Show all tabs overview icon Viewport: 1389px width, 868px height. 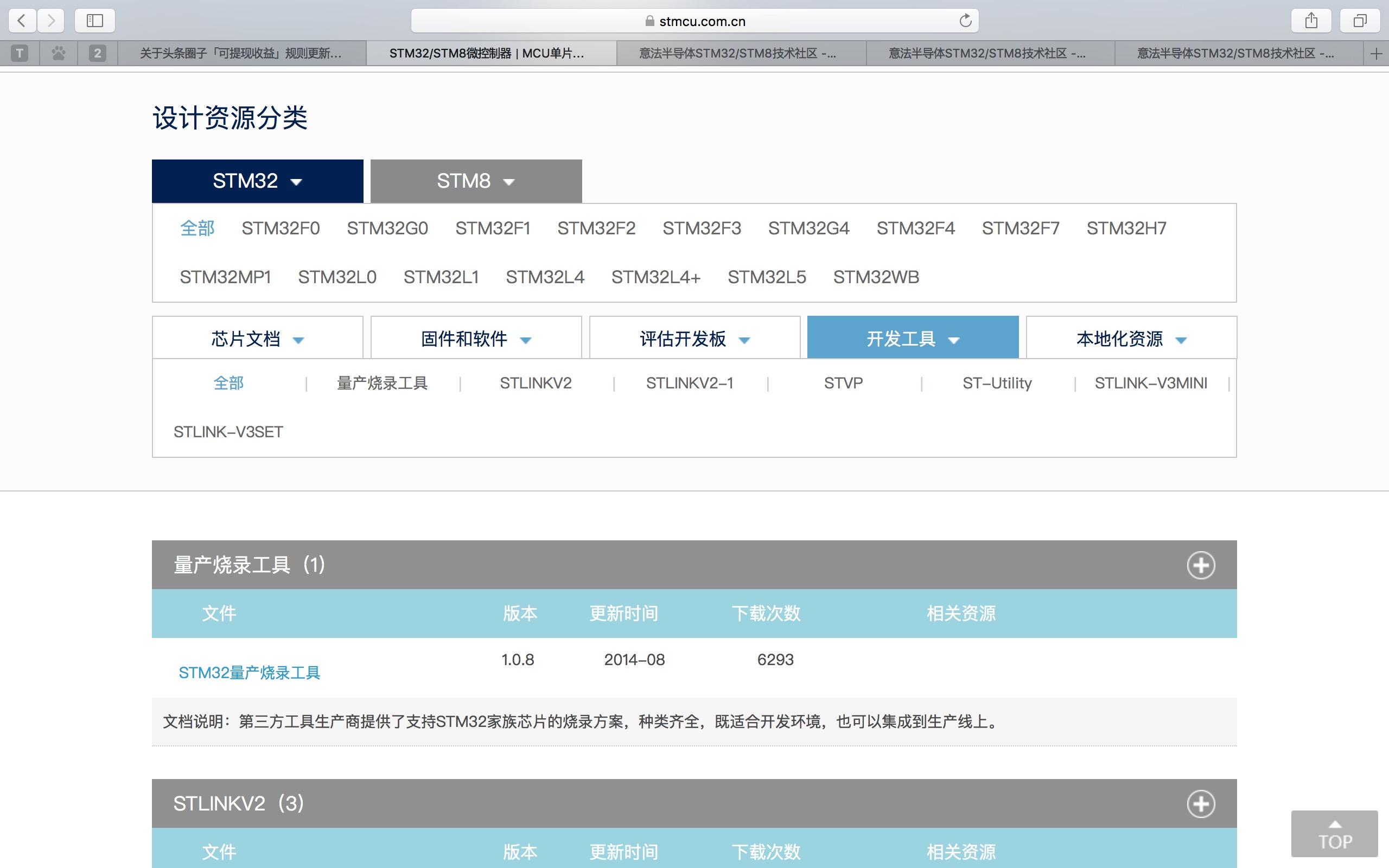point(1359,21)
